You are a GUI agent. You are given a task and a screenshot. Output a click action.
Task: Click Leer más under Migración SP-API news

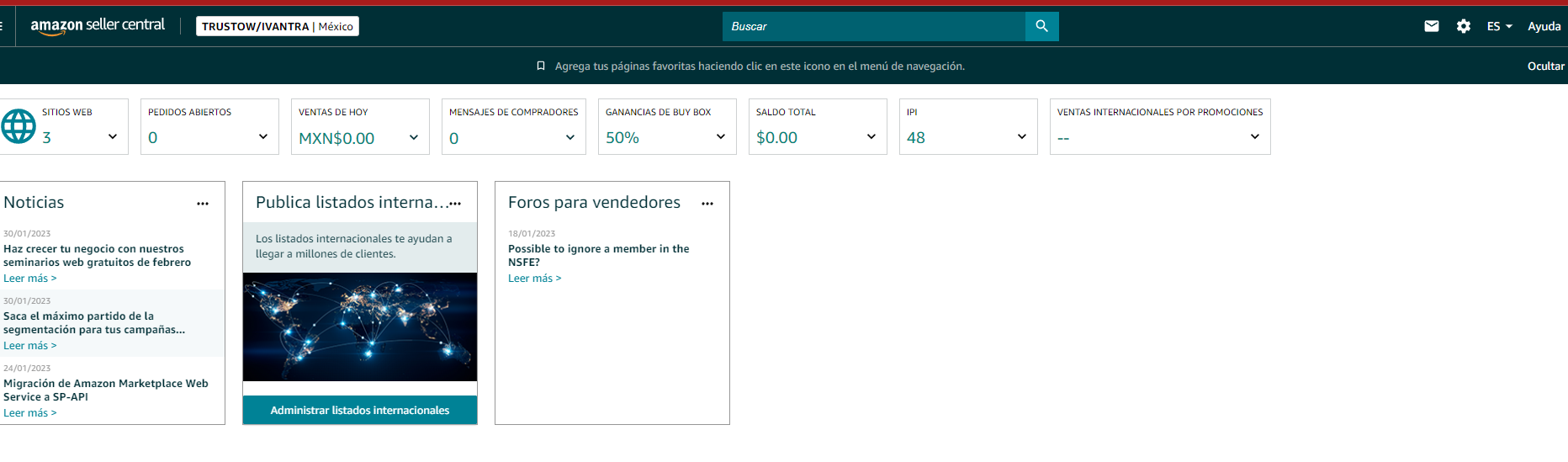pos(30,413)
